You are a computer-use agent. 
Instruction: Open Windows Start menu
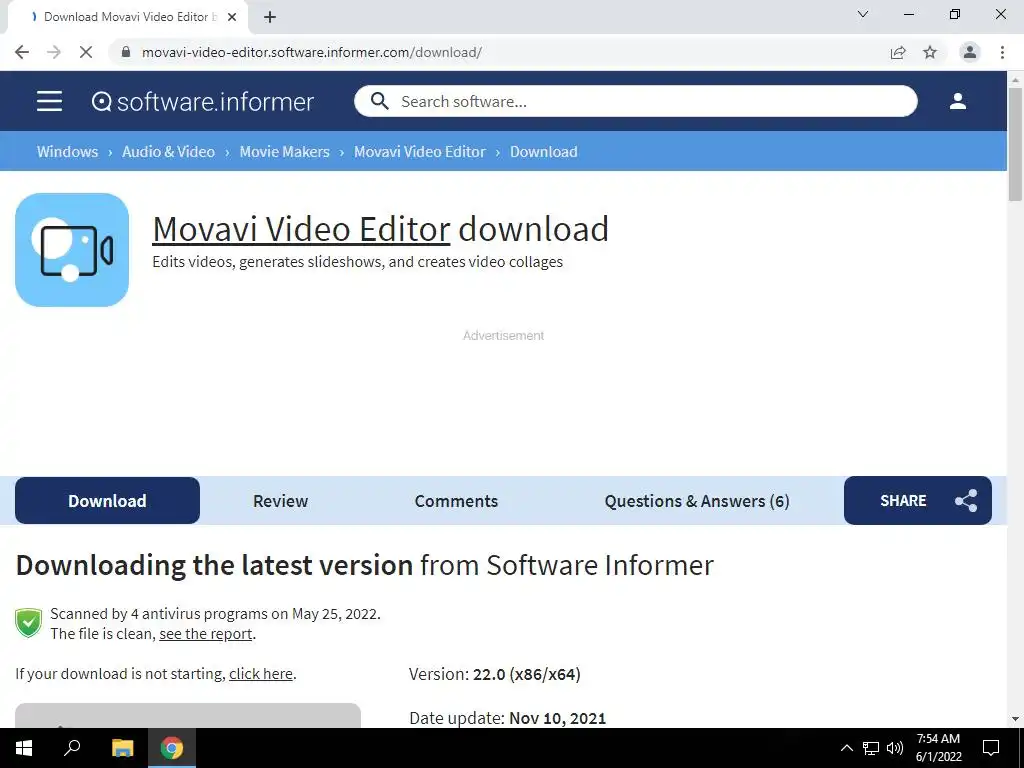[24, 748]
